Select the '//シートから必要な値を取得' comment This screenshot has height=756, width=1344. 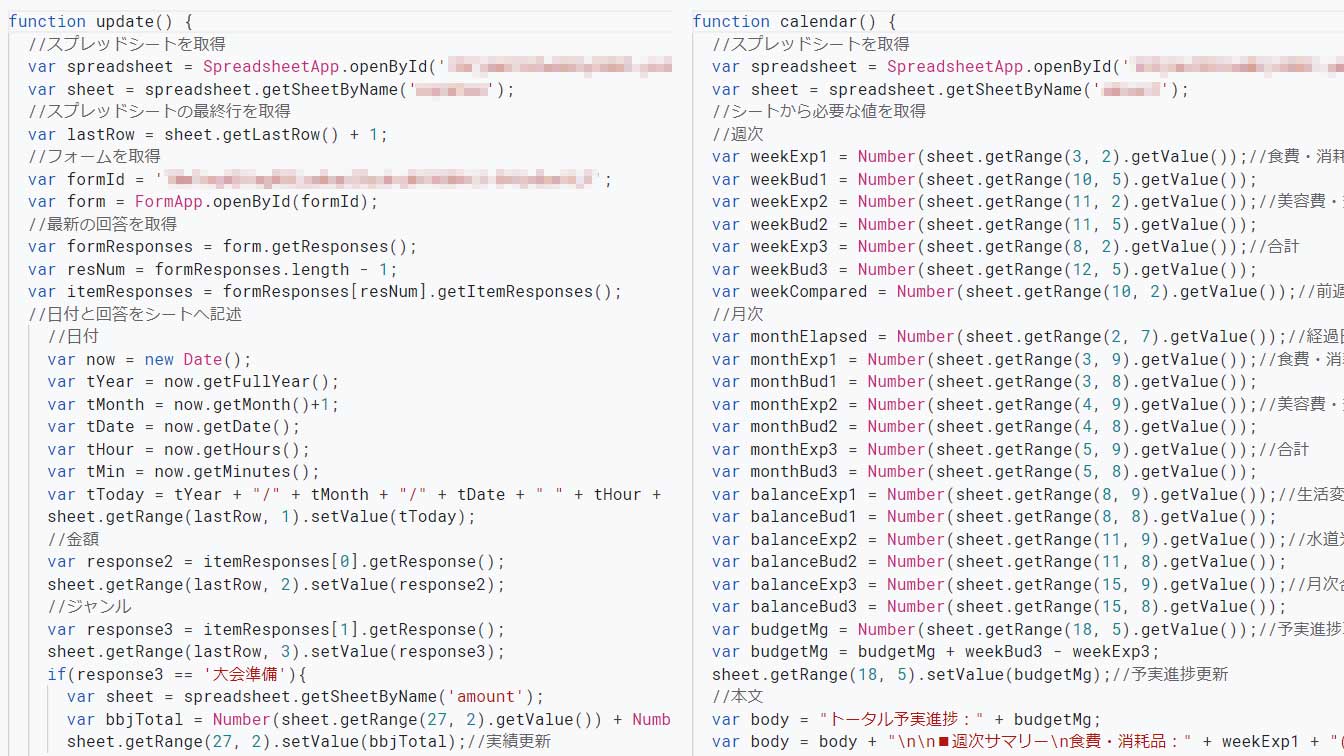819,111
